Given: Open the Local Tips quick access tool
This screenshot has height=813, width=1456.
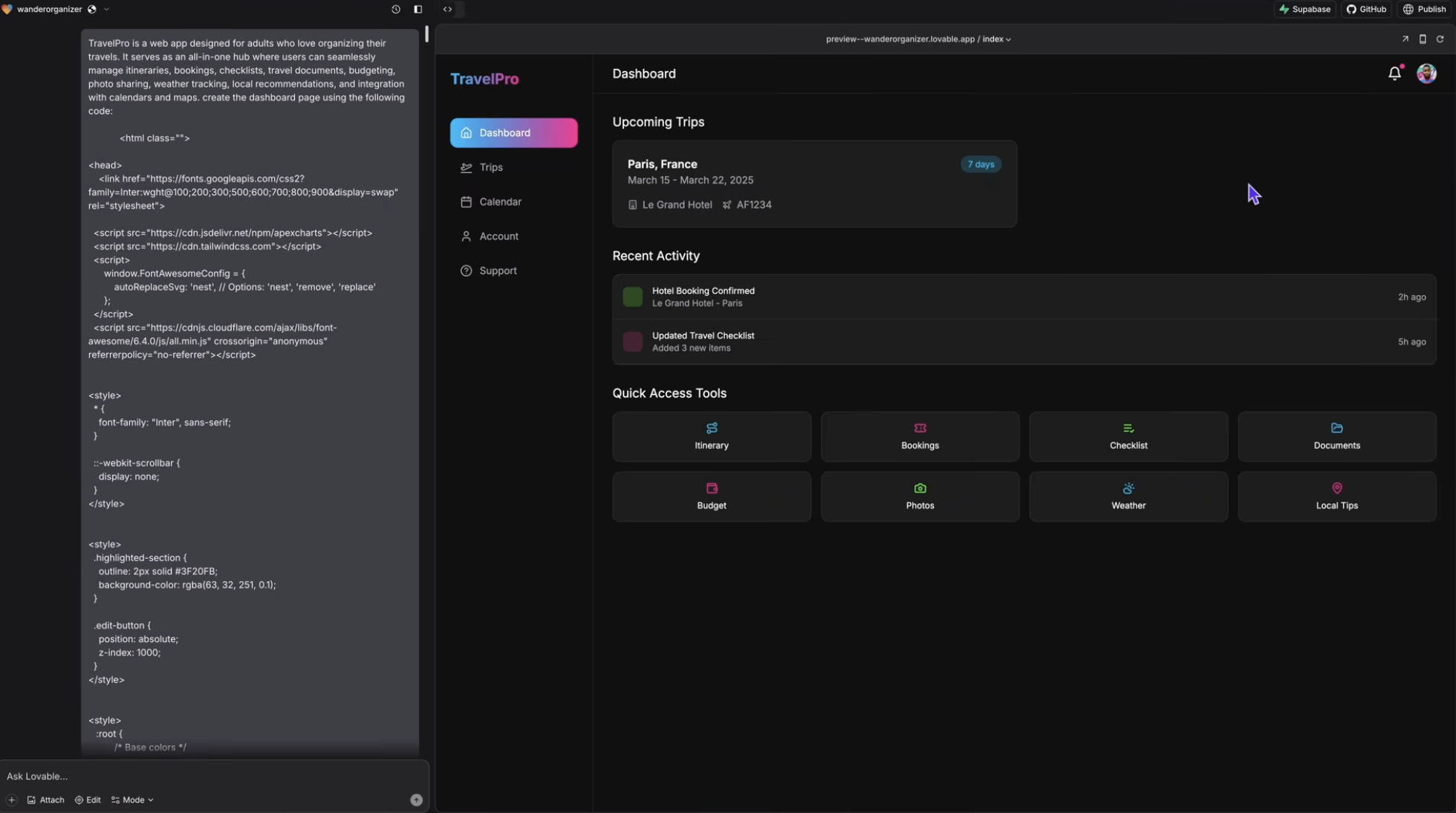Looking at the screenshot, I should click(1336, 496).
